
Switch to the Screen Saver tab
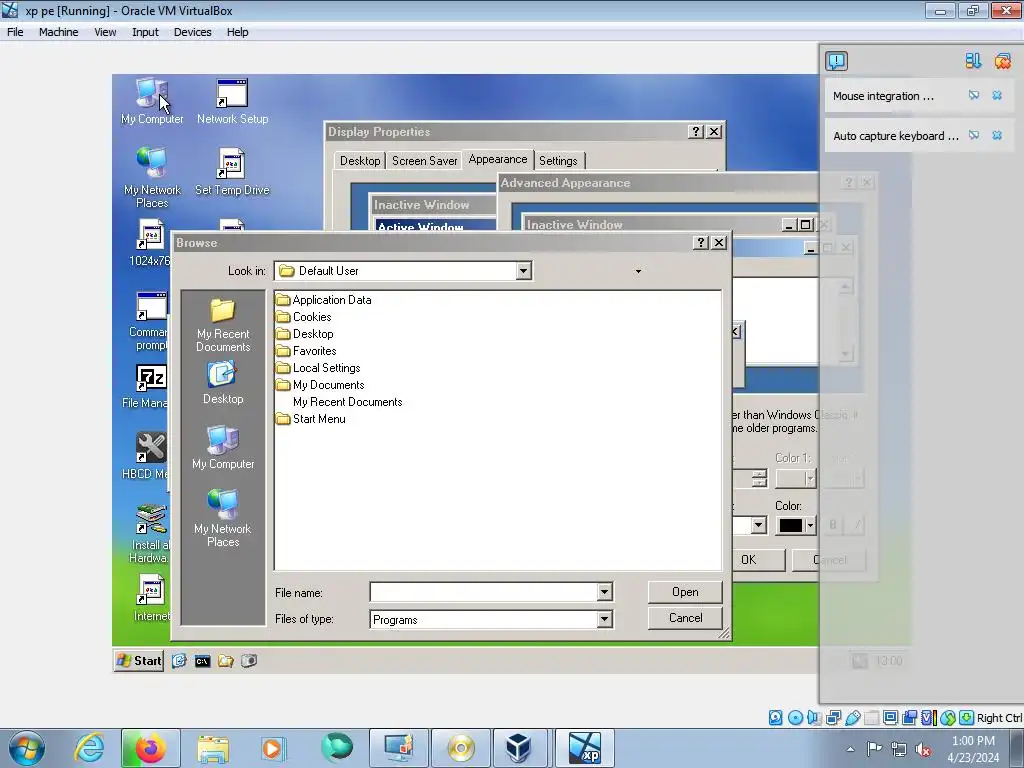(x=424, y=161)
